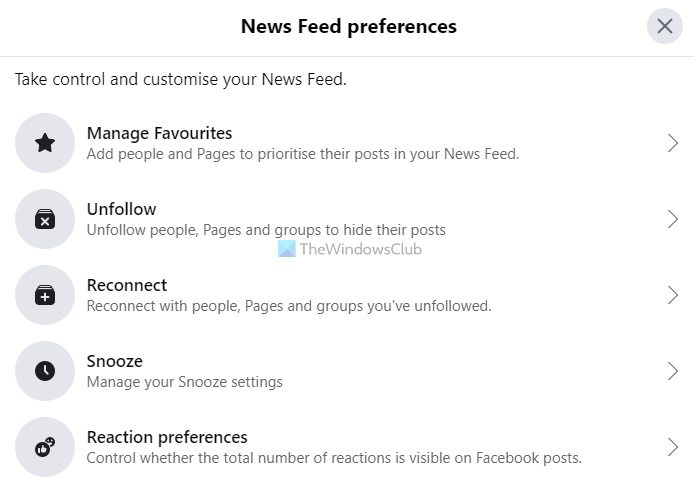Click the Reaction preferences thumbs-up icon
Screen dimensions: 700x497
[x=45, y=447]
